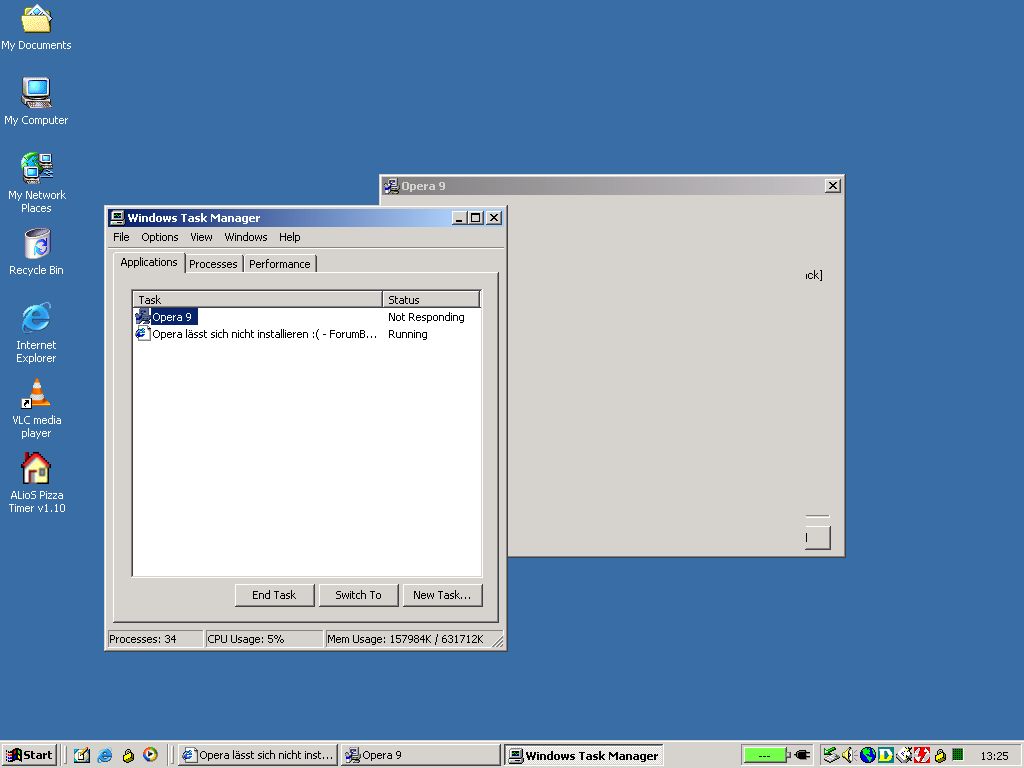
Task: Click the D-Link 'D' tray icon
Action: pos(886,755)
